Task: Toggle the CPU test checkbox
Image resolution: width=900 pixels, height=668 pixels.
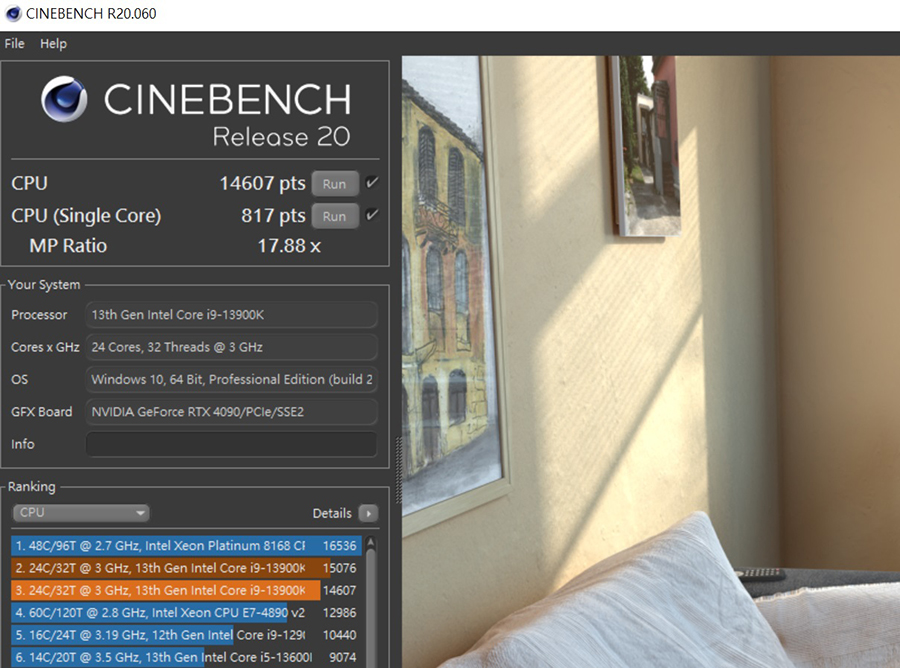Action: pos(372,183)
